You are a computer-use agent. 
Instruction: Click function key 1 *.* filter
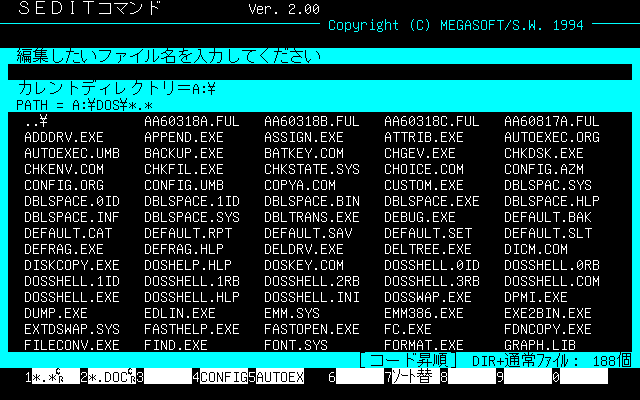tap(56, 377)
